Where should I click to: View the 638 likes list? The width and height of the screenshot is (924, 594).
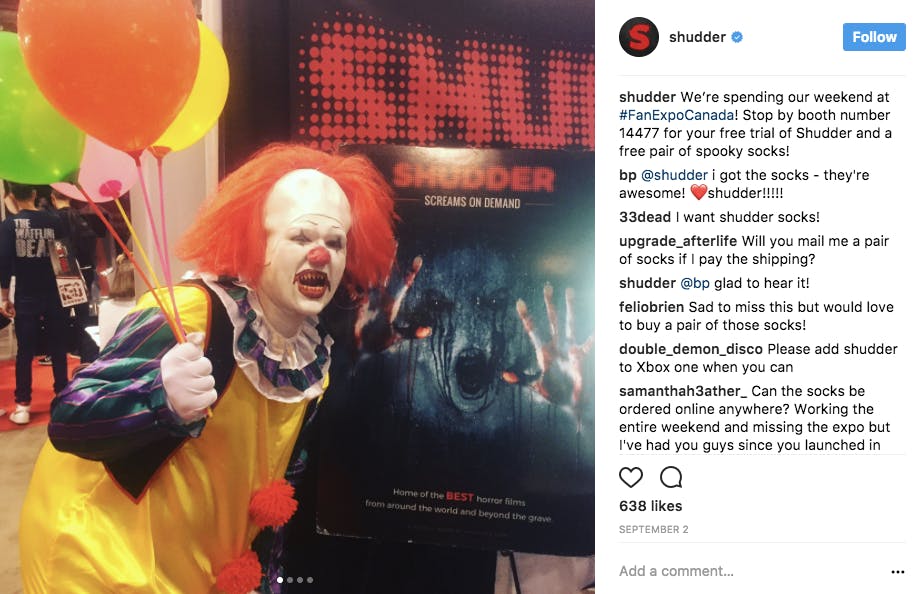[651, 506]
